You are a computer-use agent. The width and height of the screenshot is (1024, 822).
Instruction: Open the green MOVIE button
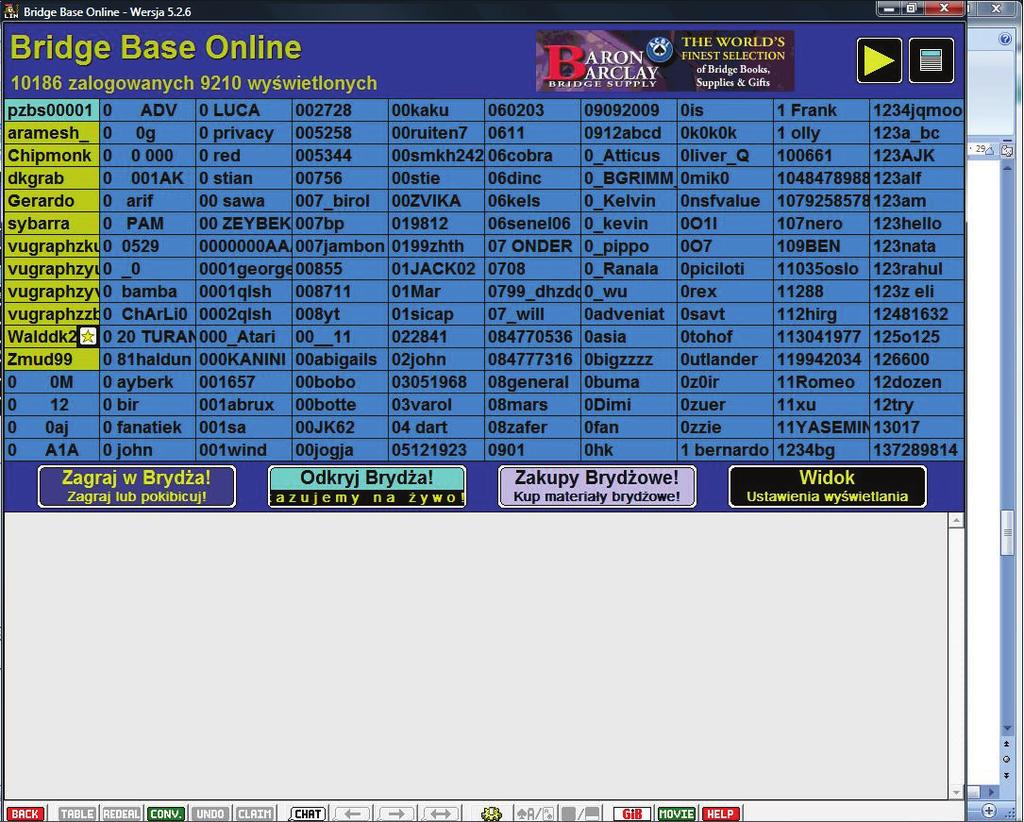tap(677, 814)
